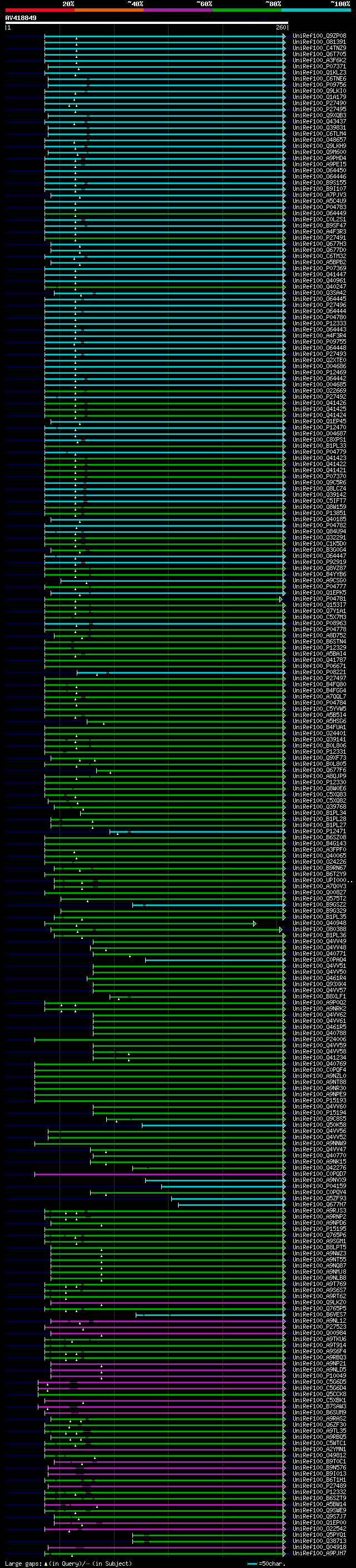Select hit label UniRef100_C0L2S1

pyautogui.click(x=319, y=219)
